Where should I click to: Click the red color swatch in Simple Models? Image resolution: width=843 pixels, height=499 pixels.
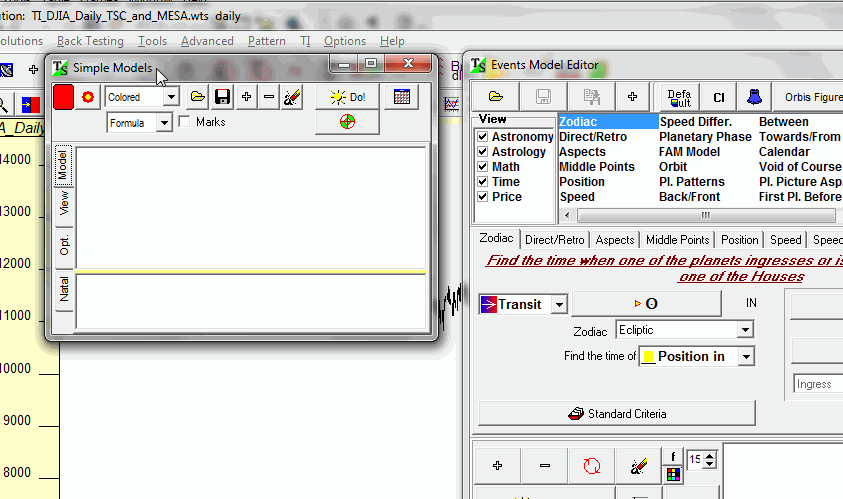click(63, 97)
